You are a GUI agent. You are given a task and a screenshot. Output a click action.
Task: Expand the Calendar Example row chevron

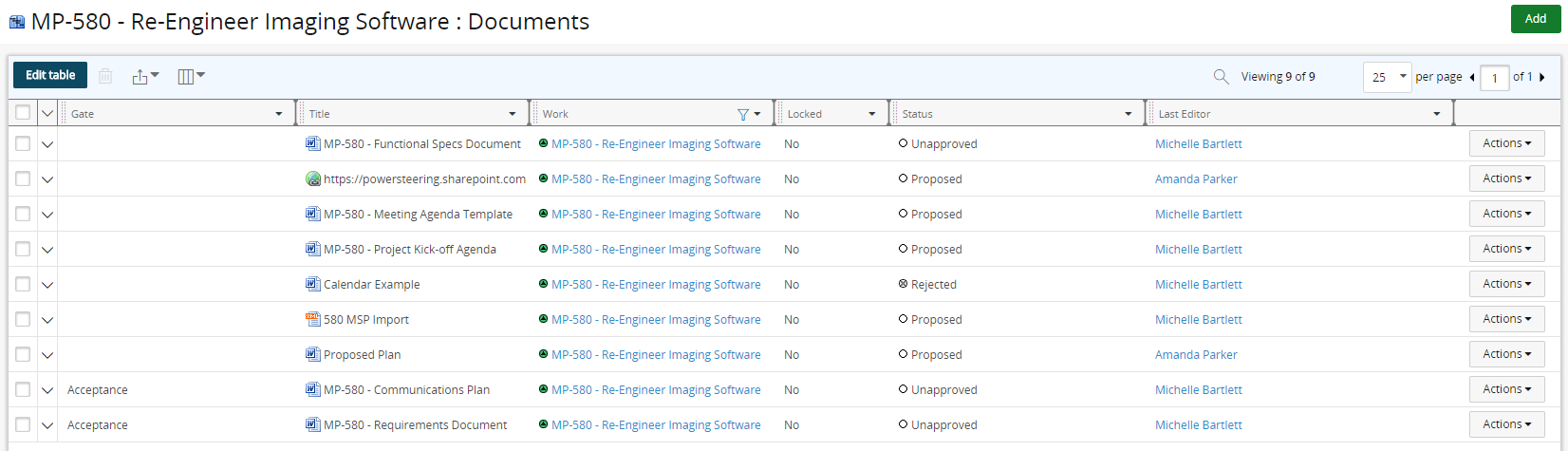click(x=47, y=285)
